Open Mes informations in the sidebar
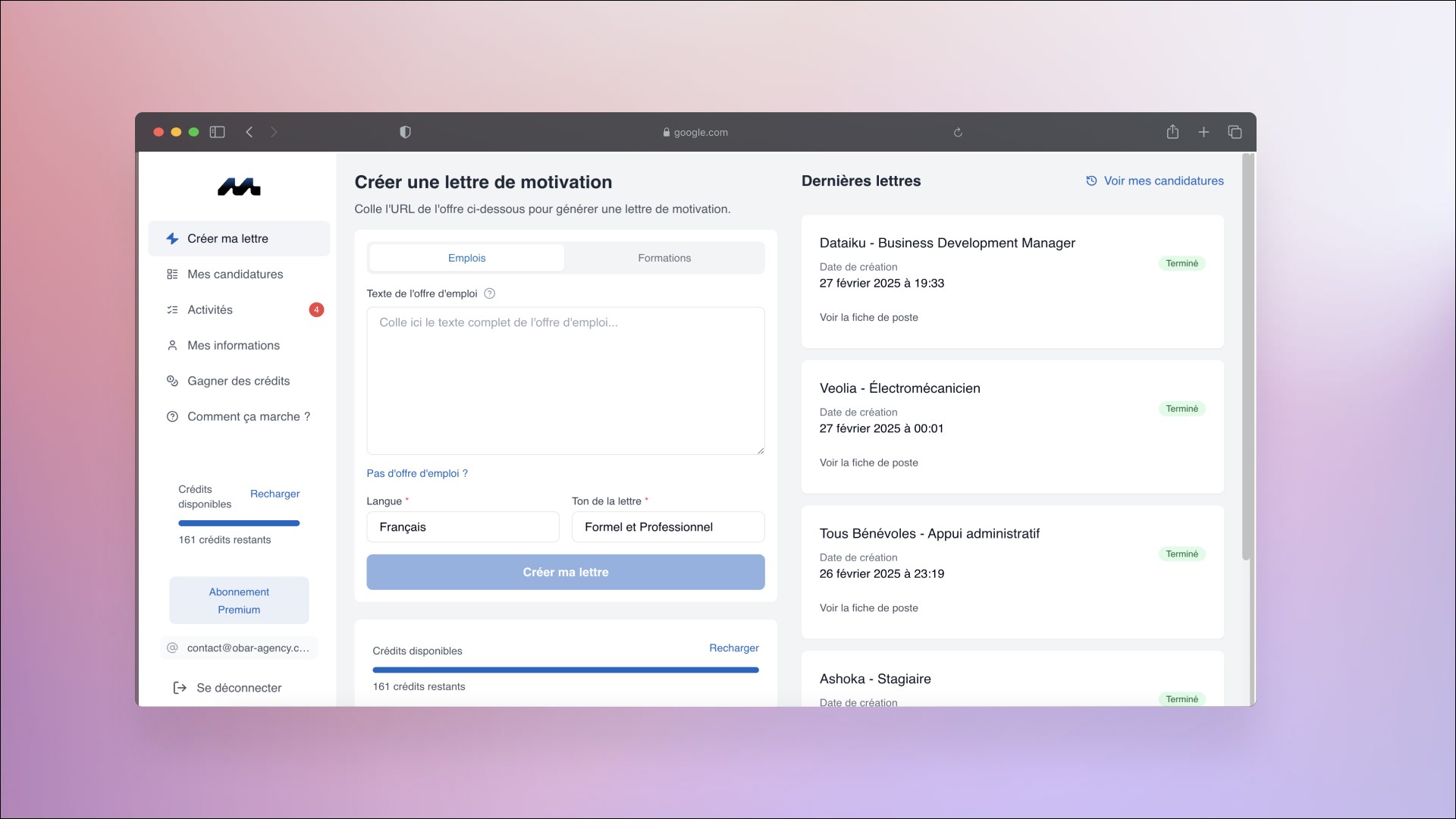The height and width of the screenshot is (819, 1456). click(239, 345)
